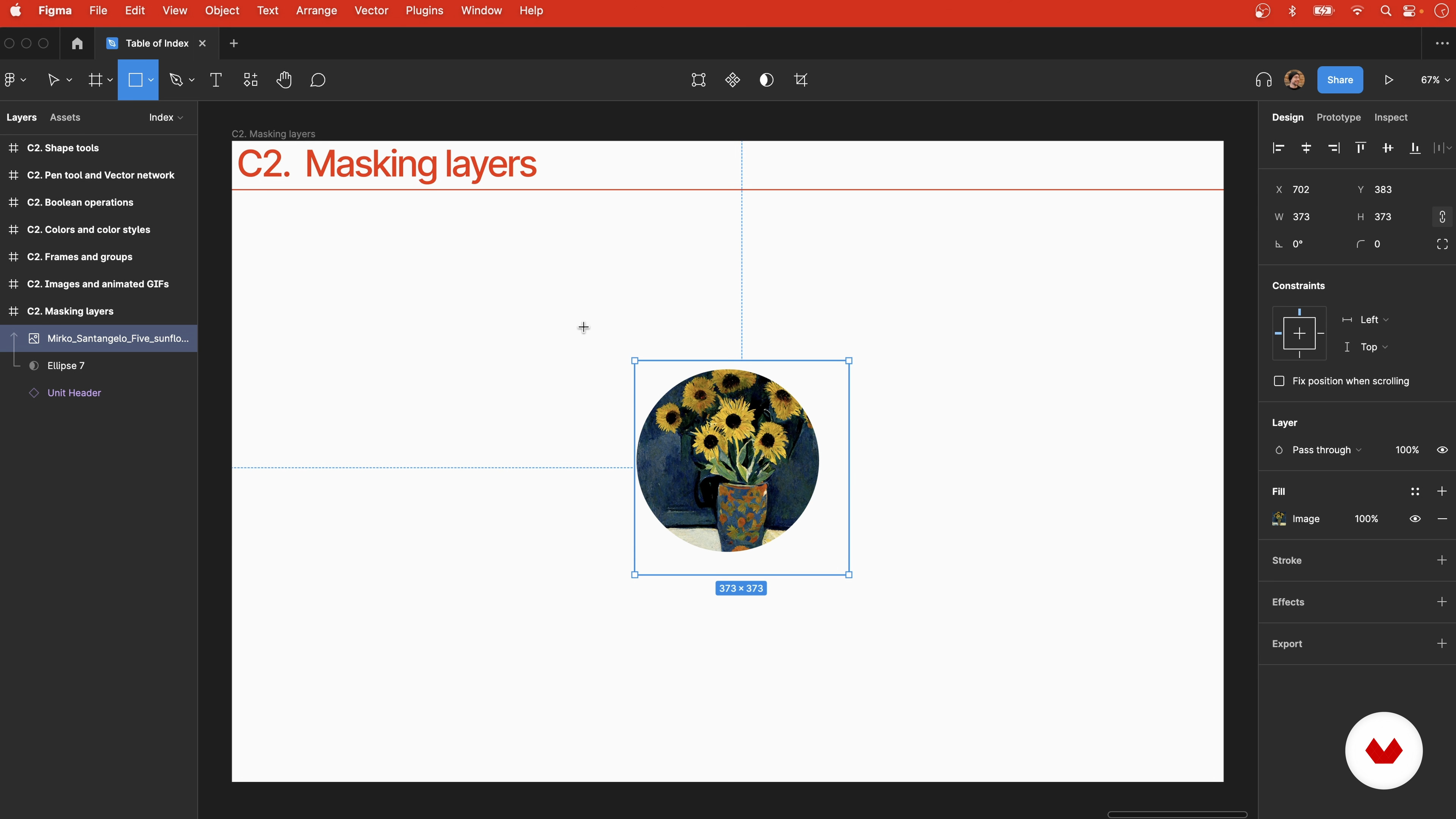
Task: Open Frame tools dropdown arrow
Action: (110, 80)
